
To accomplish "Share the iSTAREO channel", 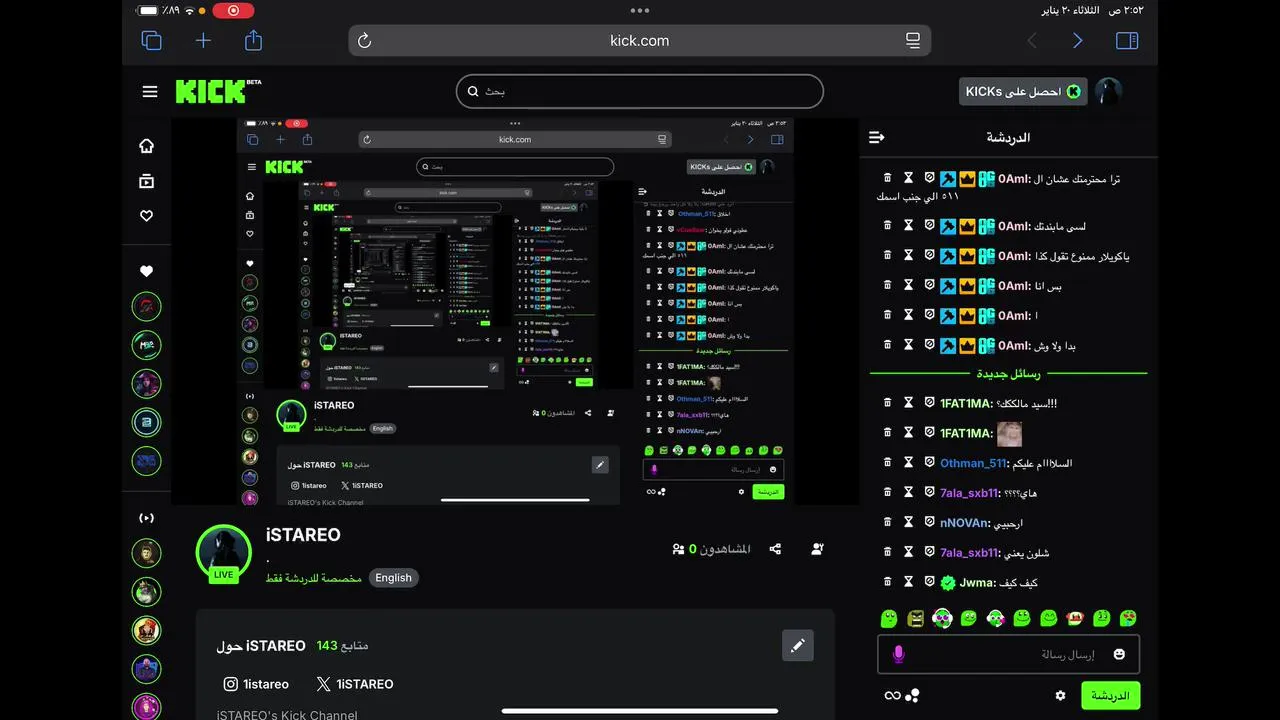I will [774, 549].
